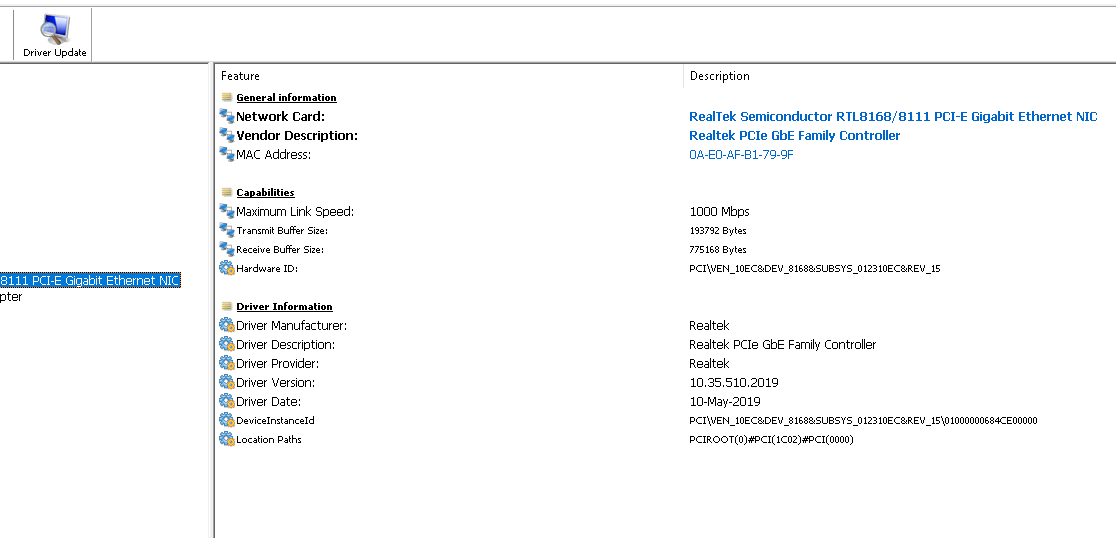This screenshot has width=1116, height=538.
Task: Click the MAC Address row icon
Action: pos(227,155)
